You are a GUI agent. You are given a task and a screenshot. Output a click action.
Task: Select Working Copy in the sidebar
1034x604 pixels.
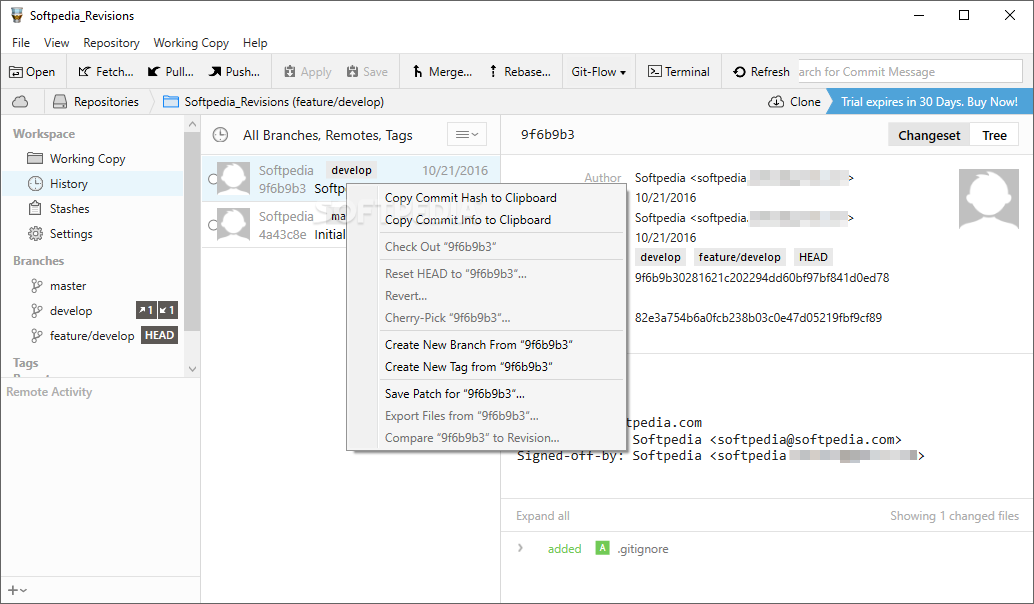point(93,159)
